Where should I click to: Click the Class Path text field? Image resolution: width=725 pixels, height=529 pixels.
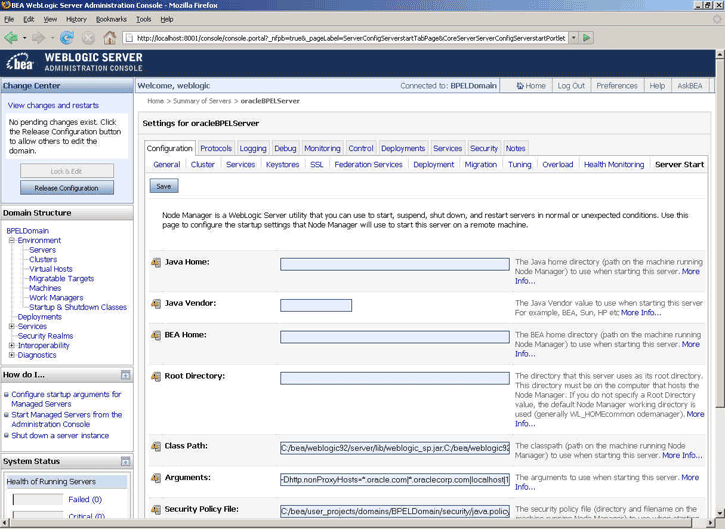point(394,448)
